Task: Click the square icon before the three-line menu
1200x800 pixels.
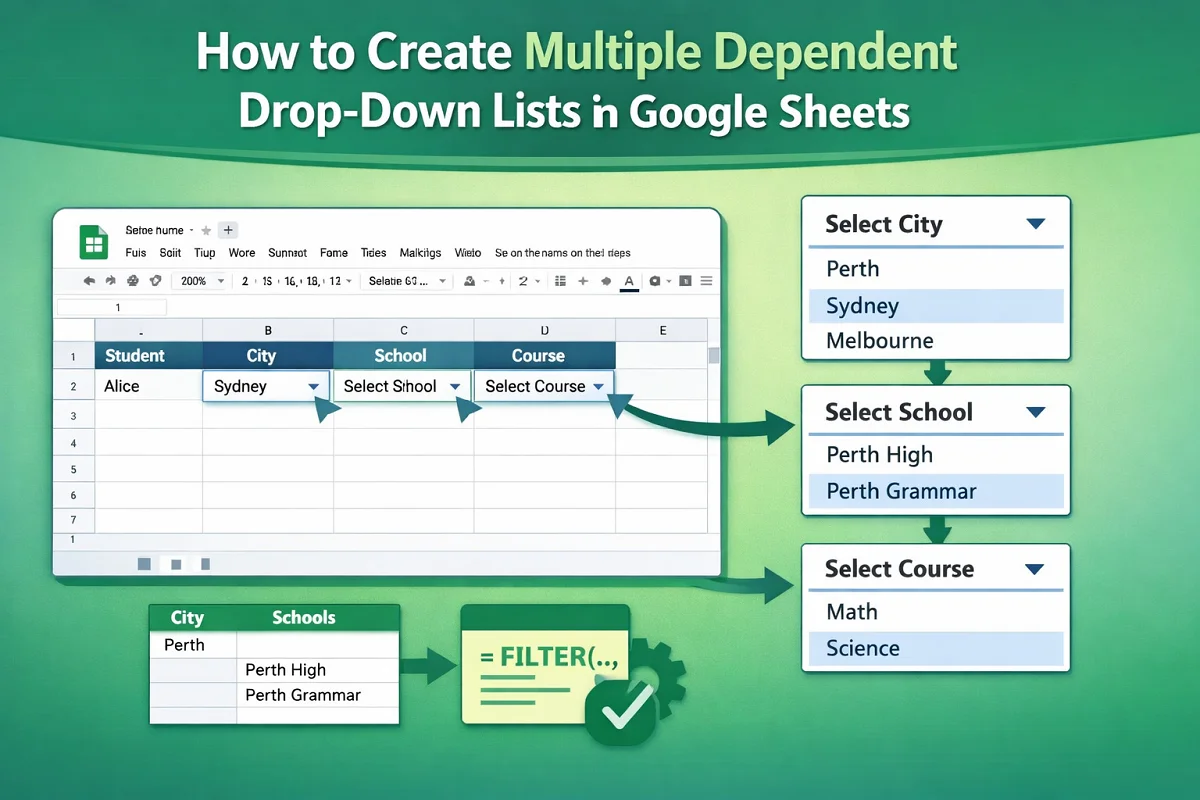Action: click(686, 281)
